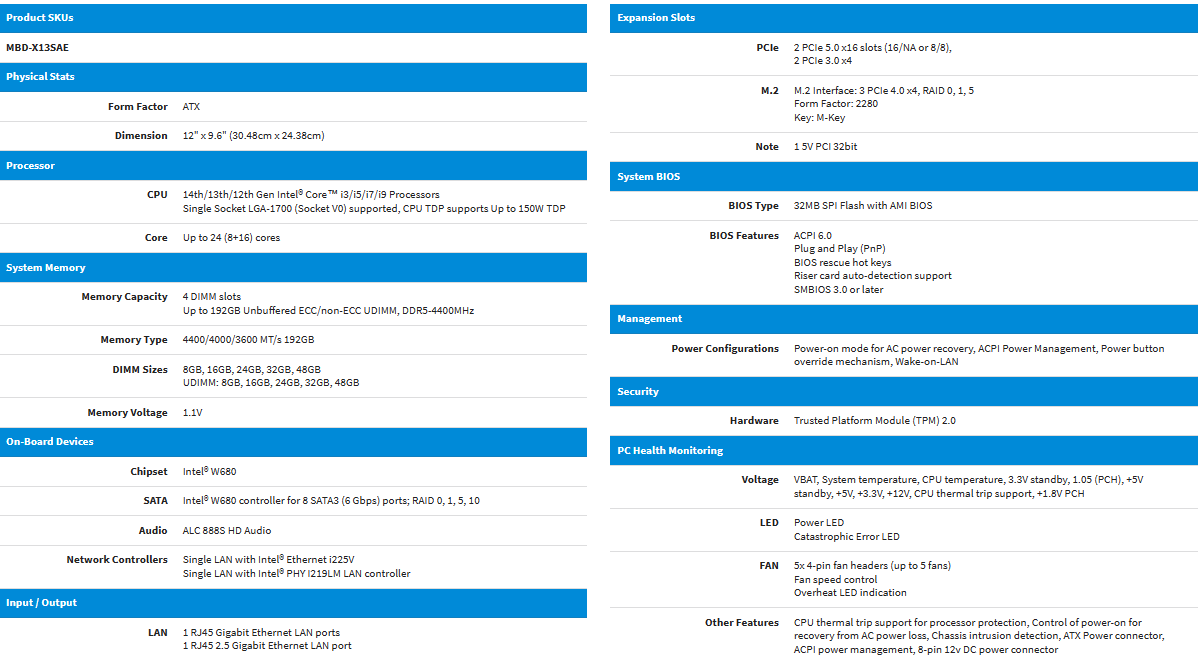Select the 'Up to 24 (8+16) cores' value
1198x658 pixels.
pos(232,238)
